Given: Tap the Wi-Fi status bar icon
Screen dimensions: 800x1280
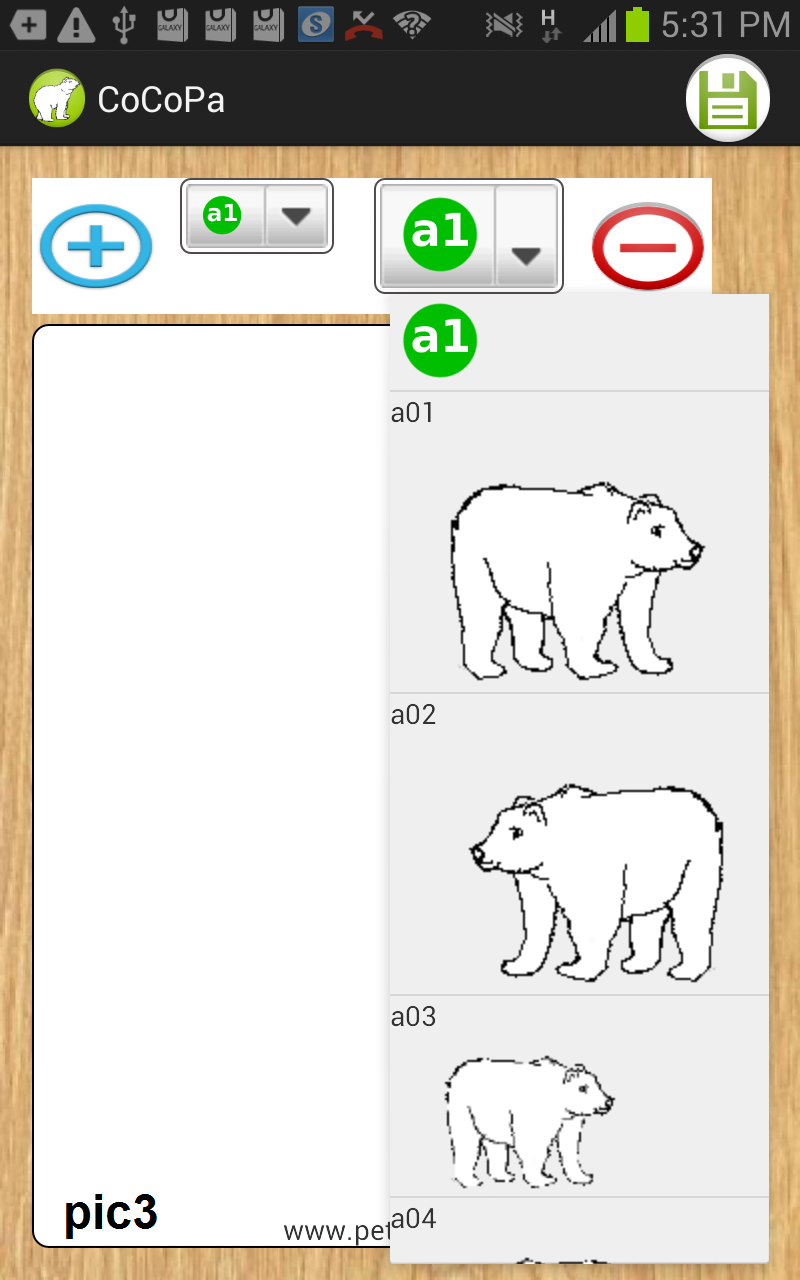Looking at the screenshot, I should (411, 24).
